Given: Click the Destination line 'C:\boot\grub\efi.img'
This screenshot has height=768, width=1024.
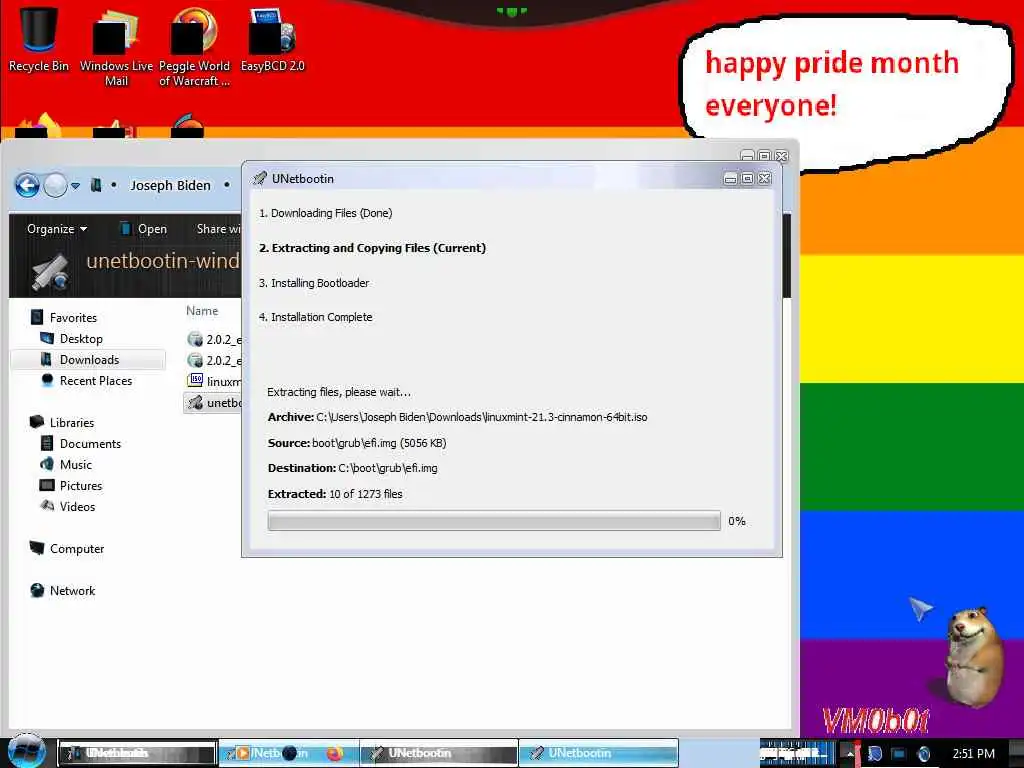Looking at the screenshot, I should point(353,468).
